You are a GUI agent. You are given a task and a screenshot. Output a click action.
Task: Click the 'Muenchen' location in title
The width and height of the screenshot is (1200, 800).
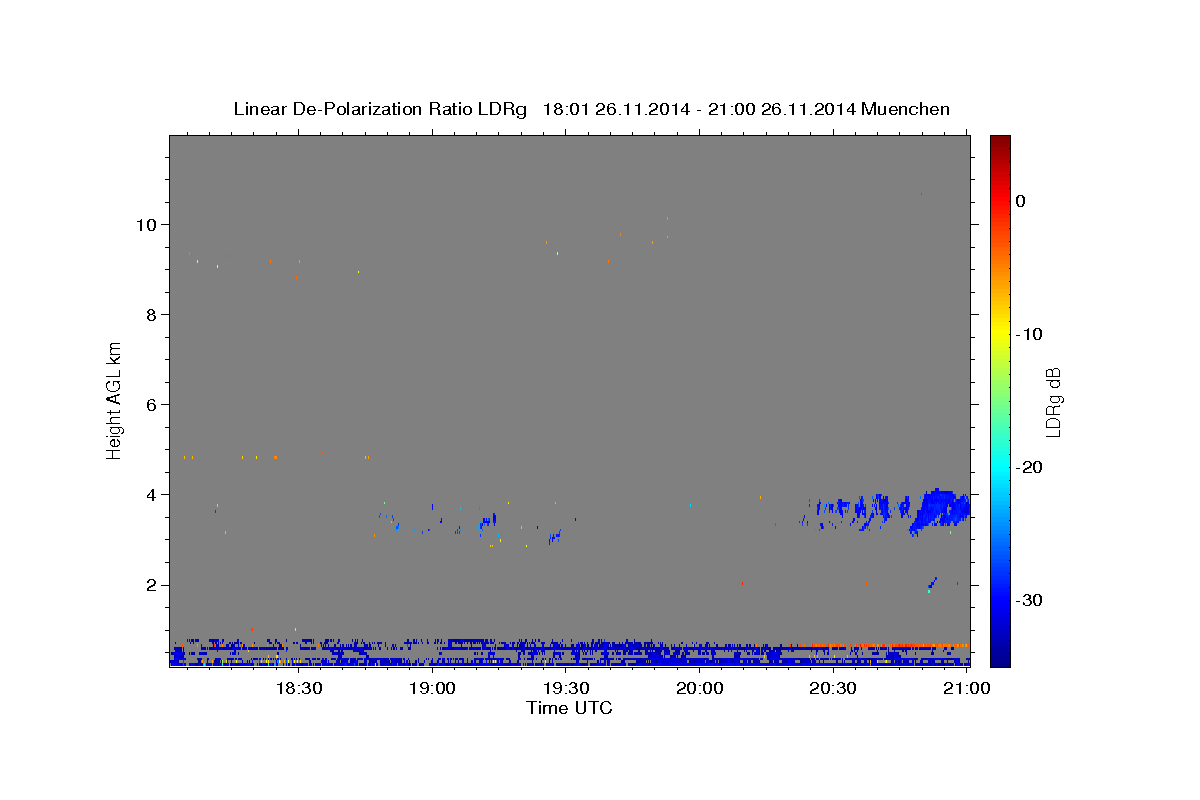click(906, 109)
